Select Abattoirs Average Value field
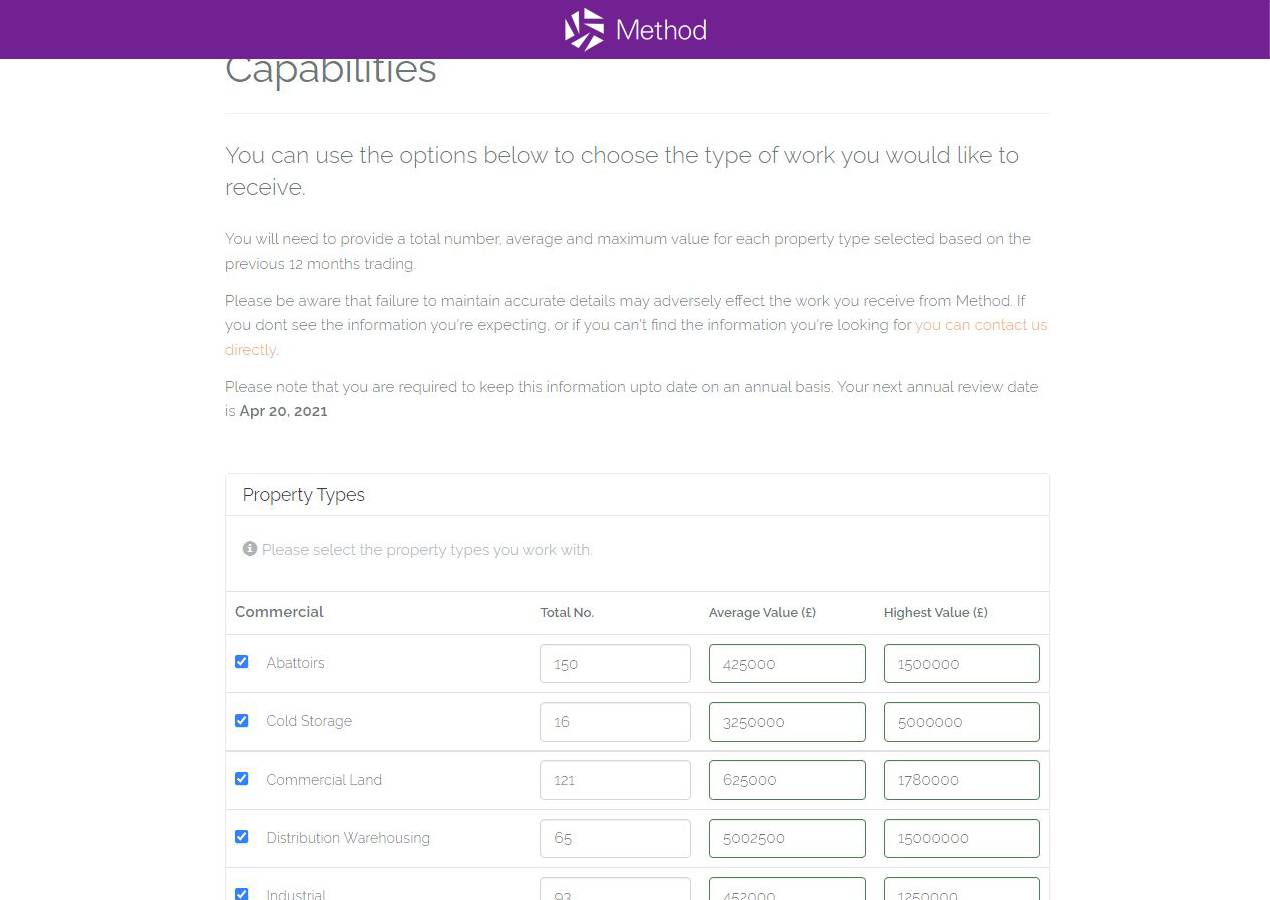The height and width of the screenshot is (900, 1270). 787,664
